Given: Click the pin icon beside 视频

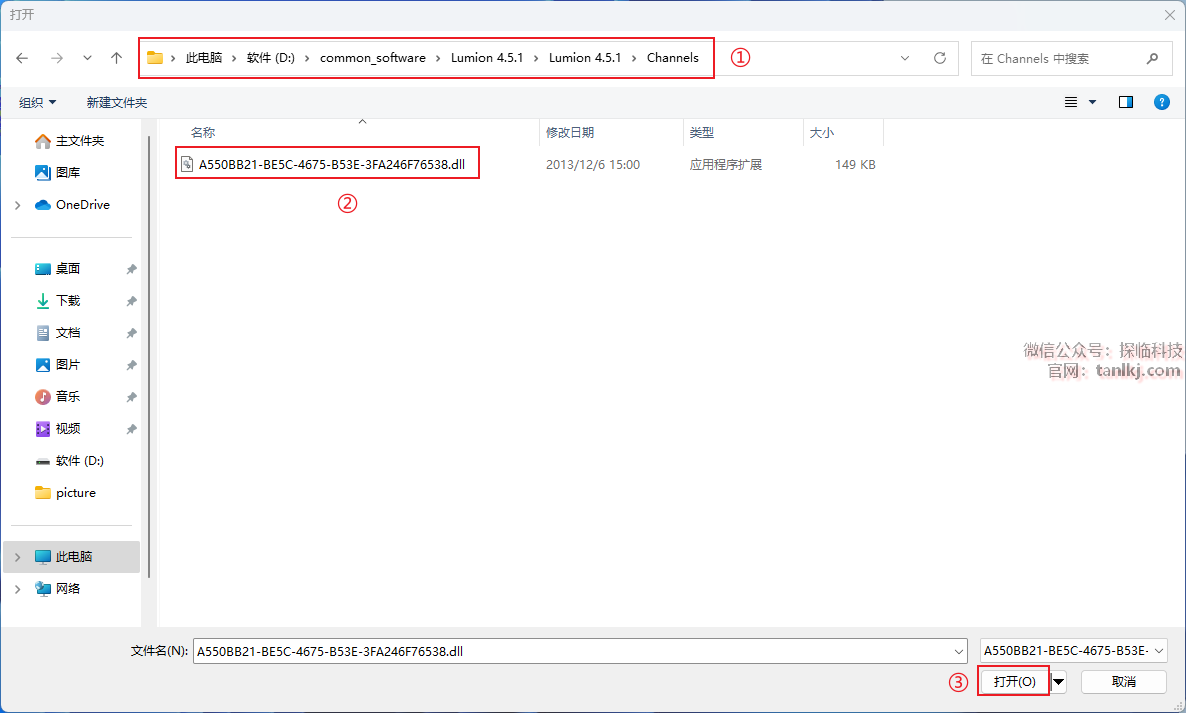Looking at the screenshot, I should 132,429.
